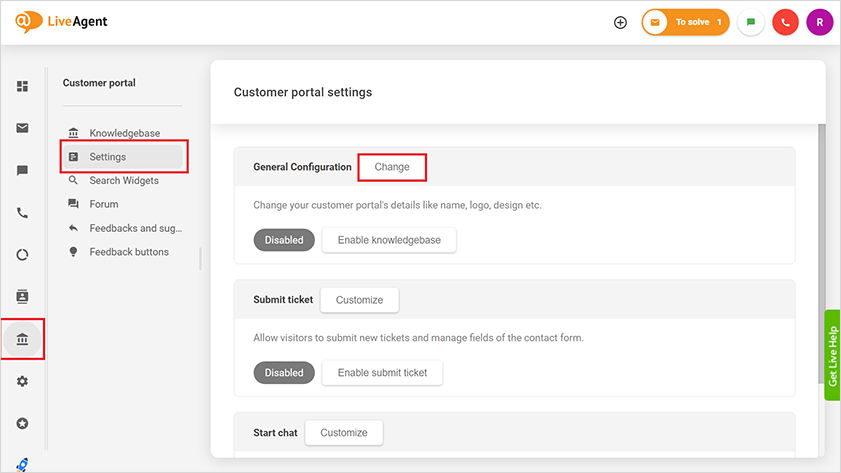Open the calls phone icon in sidebar
841x473 pixels.
(22, 213)
